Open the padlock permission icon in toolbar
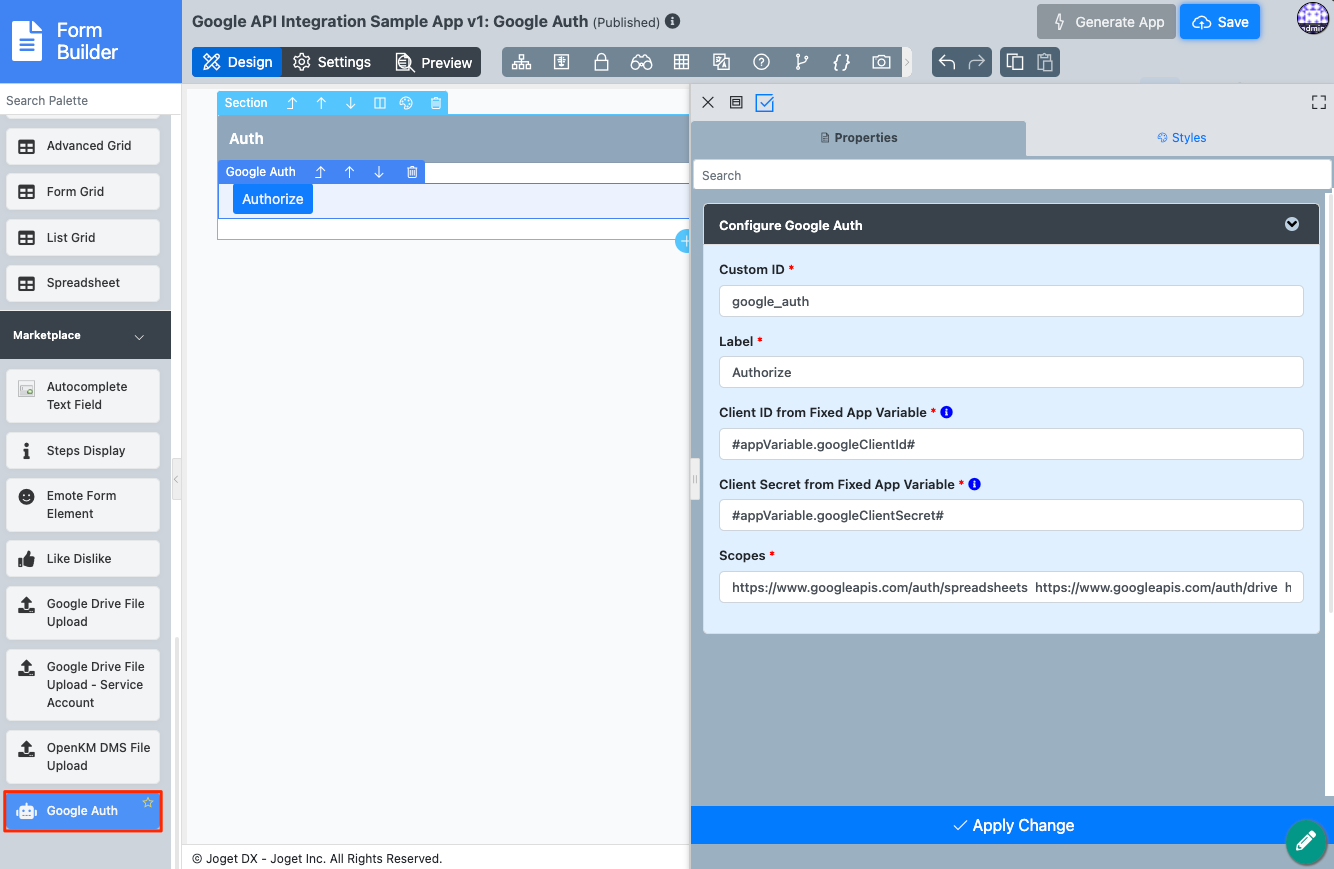Image resolution: width=1334 pixels, height=869 pixels. [602, 62]
